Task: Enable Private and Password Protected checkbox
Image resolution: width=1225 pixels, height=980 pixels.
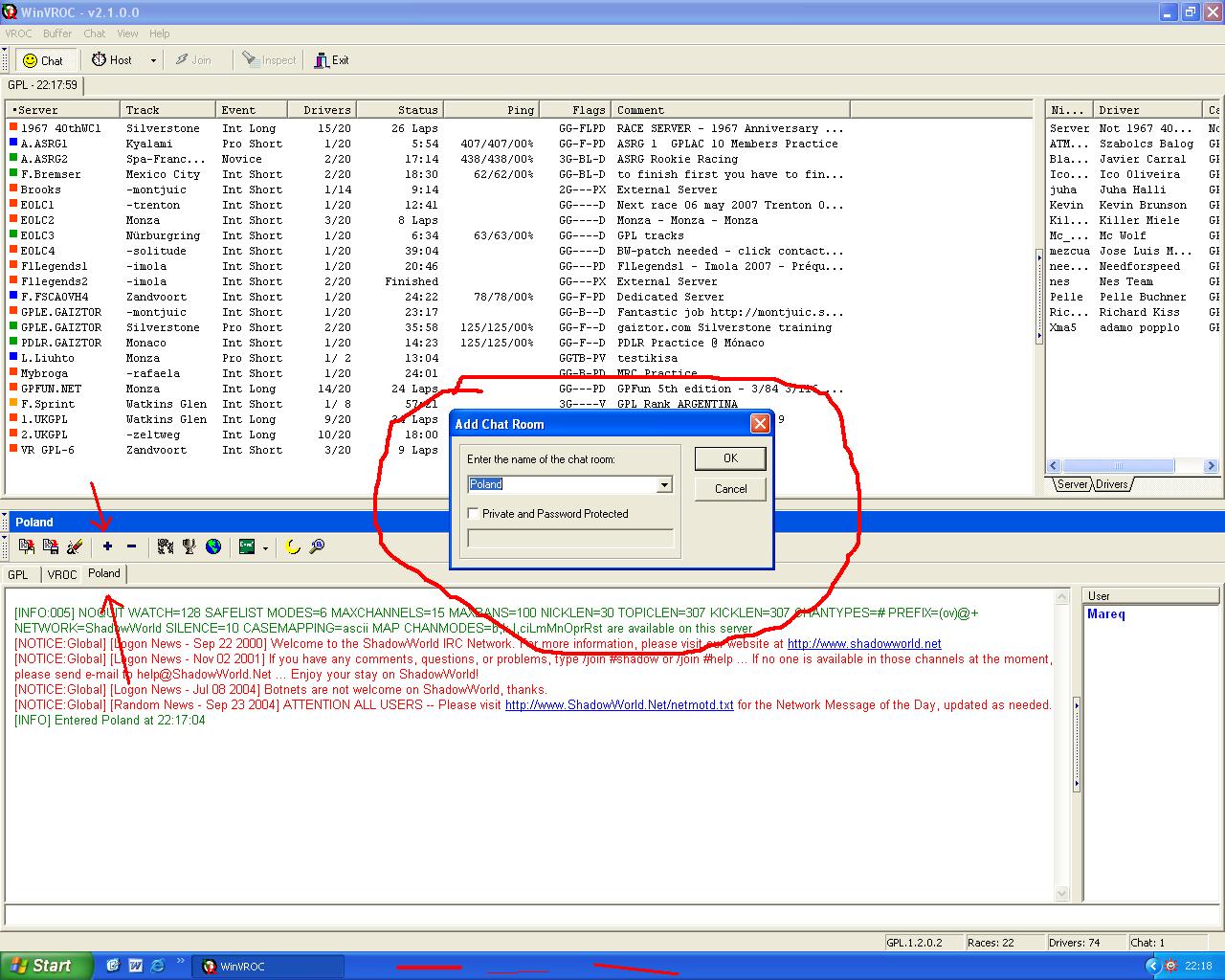Action: (474, 514)
